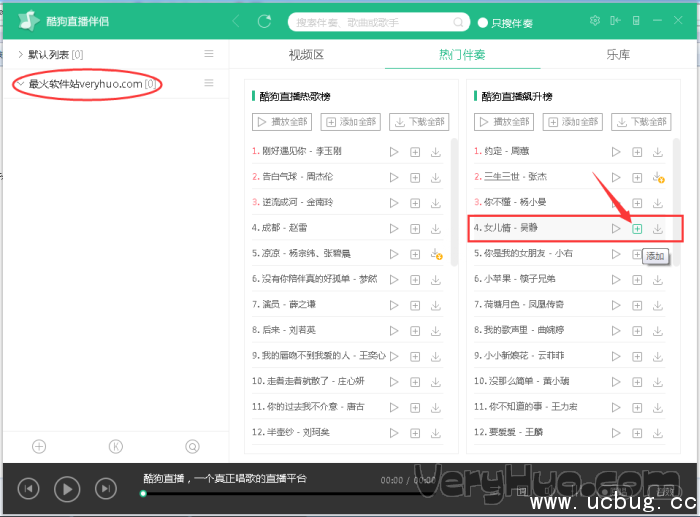
Task: Click 添加全部 in 酷狗直播飙升榜
Action: 573,122
